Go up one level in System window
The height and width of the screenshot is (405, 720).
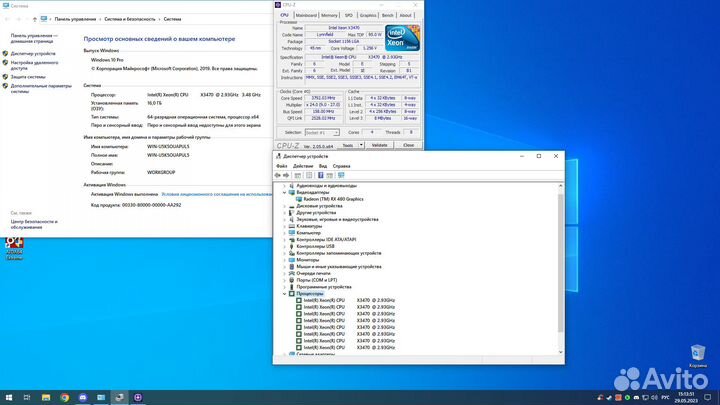point(34,19)
